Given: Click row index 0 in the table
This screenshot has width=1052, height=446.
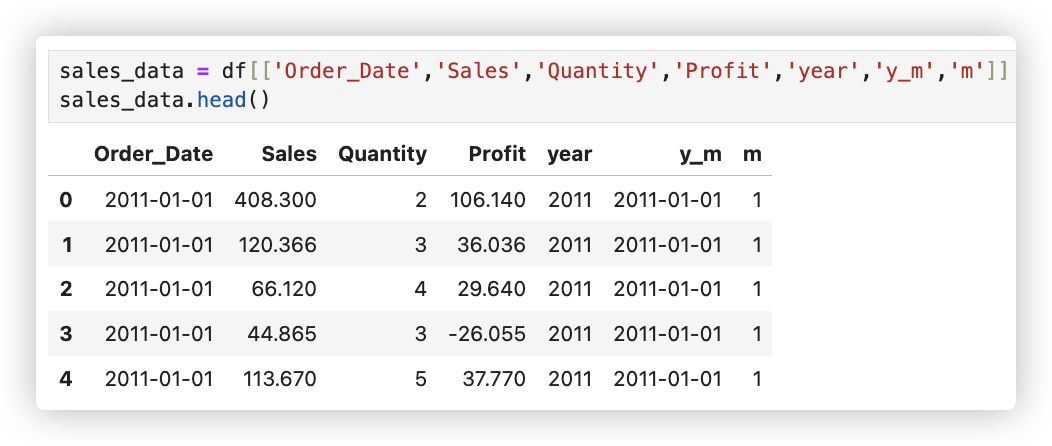Looking at the screenshot, I should tap(66, 200).
